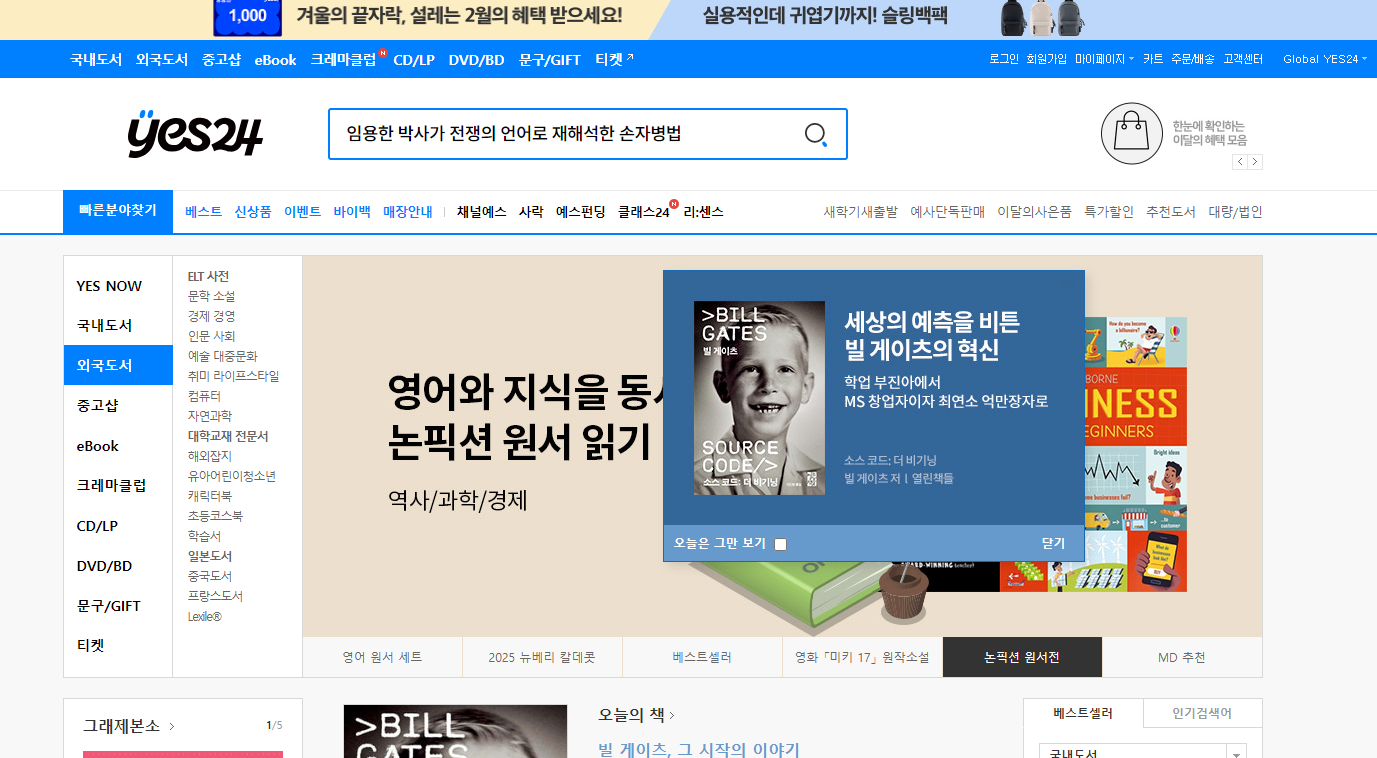Open the Bill Gates book cover in popup
Viewport: 1377px width, 758px height.
[759, 398]
